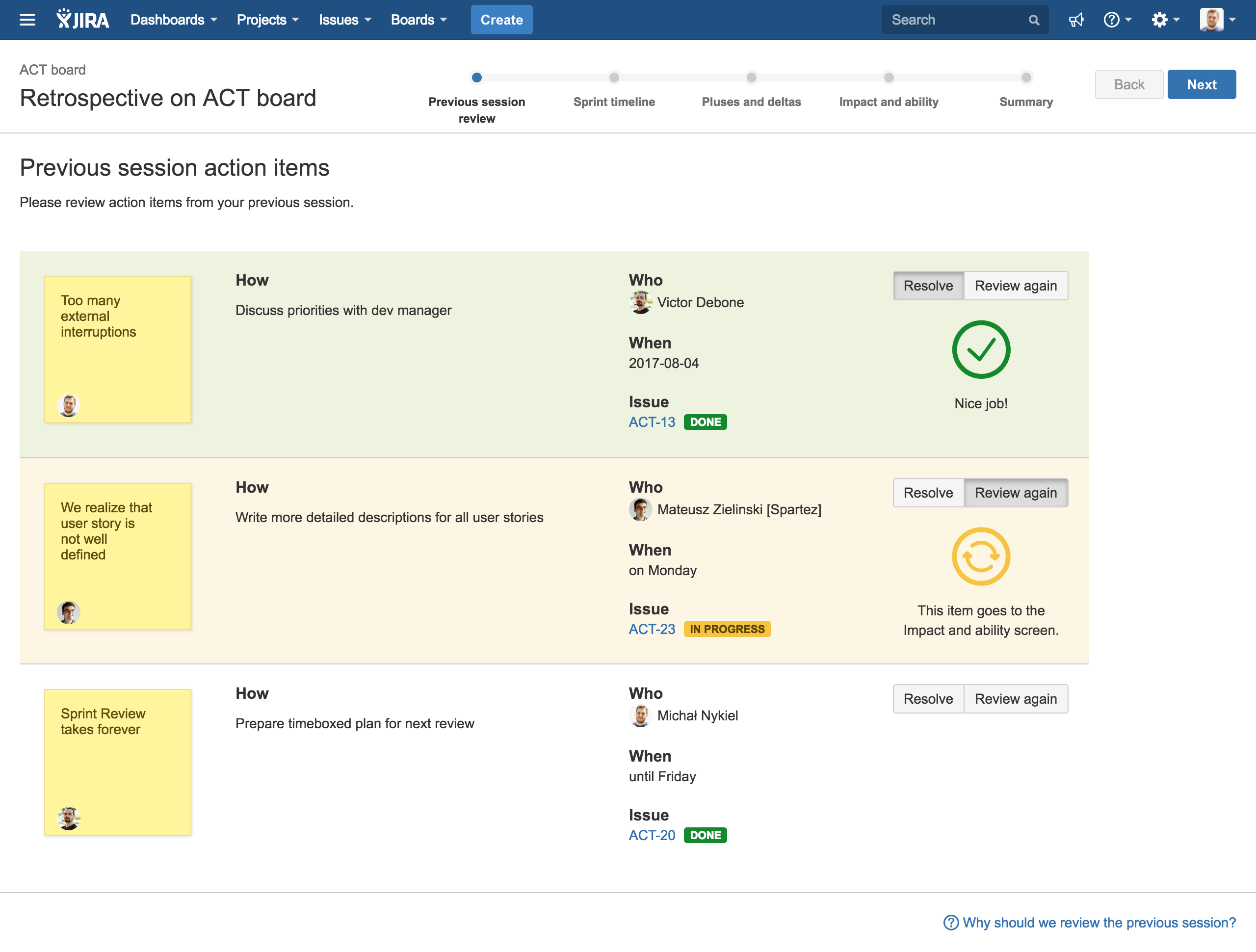Click the JIRA logo

coord(83,20)
